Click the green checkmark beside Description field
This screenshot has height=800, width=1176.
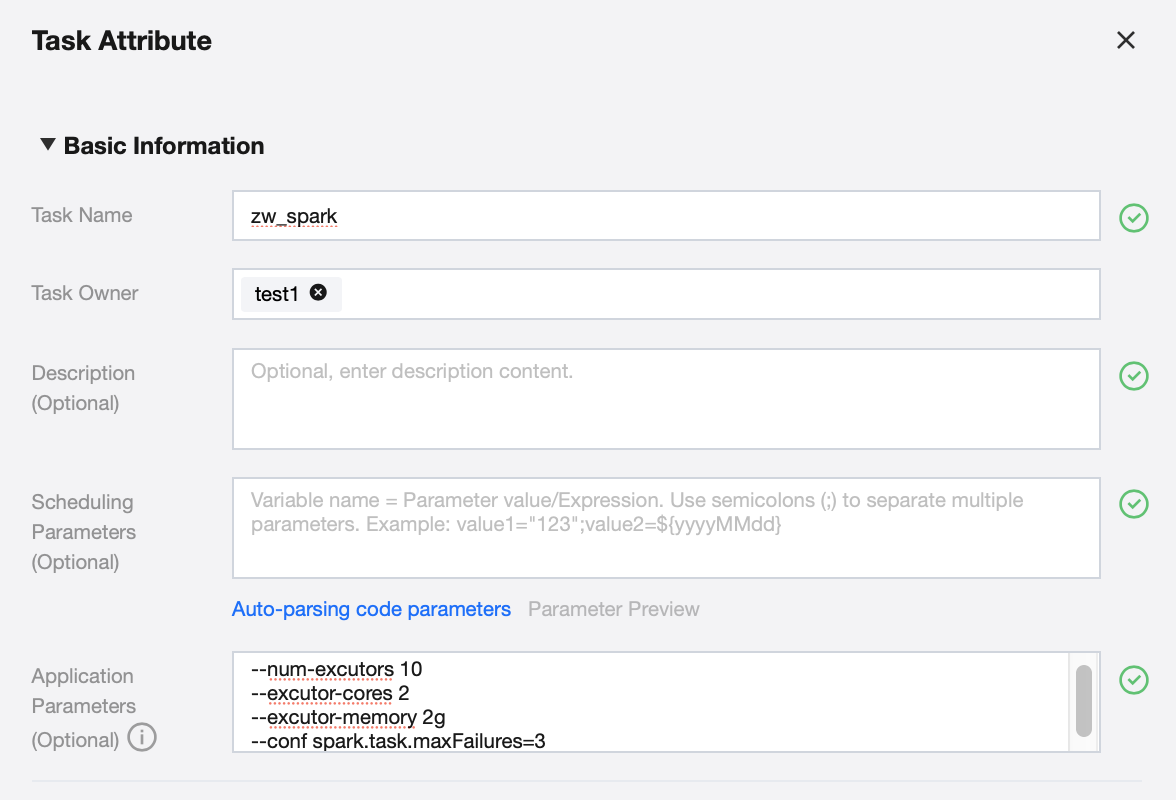click(1133, 376)
